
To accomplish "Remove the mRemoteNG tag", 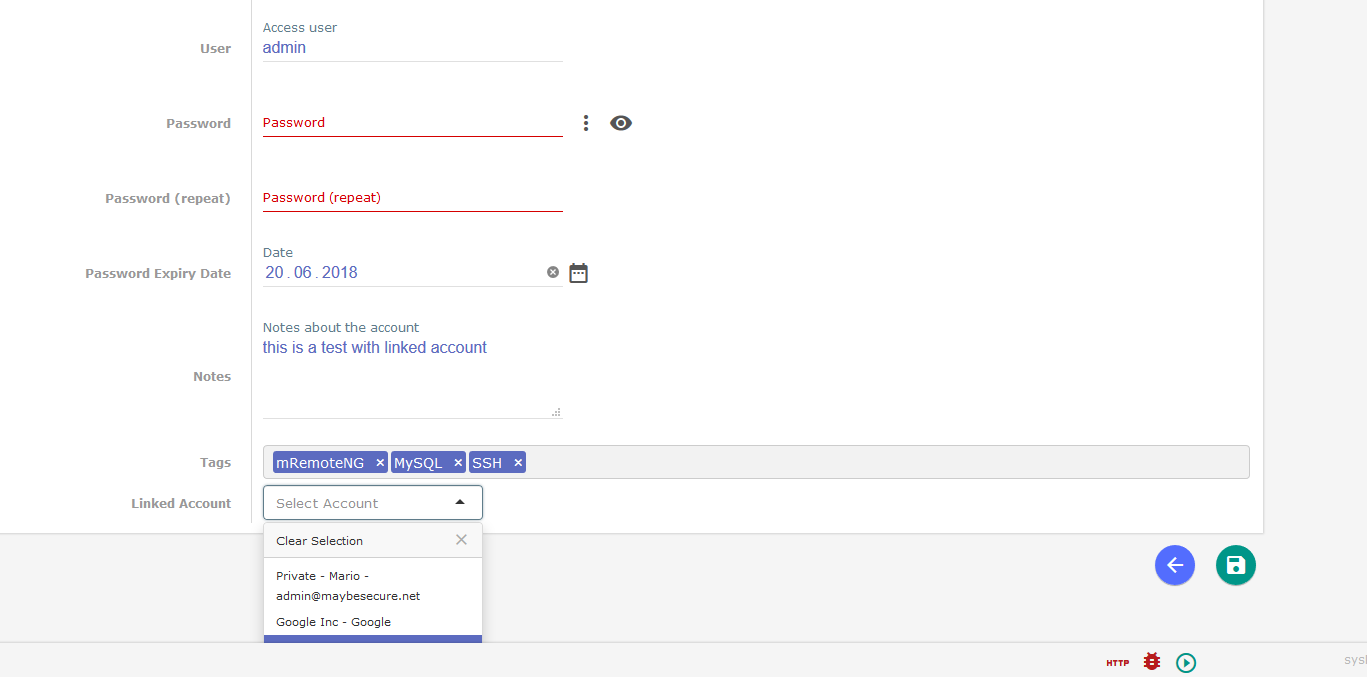I will 379,462.
